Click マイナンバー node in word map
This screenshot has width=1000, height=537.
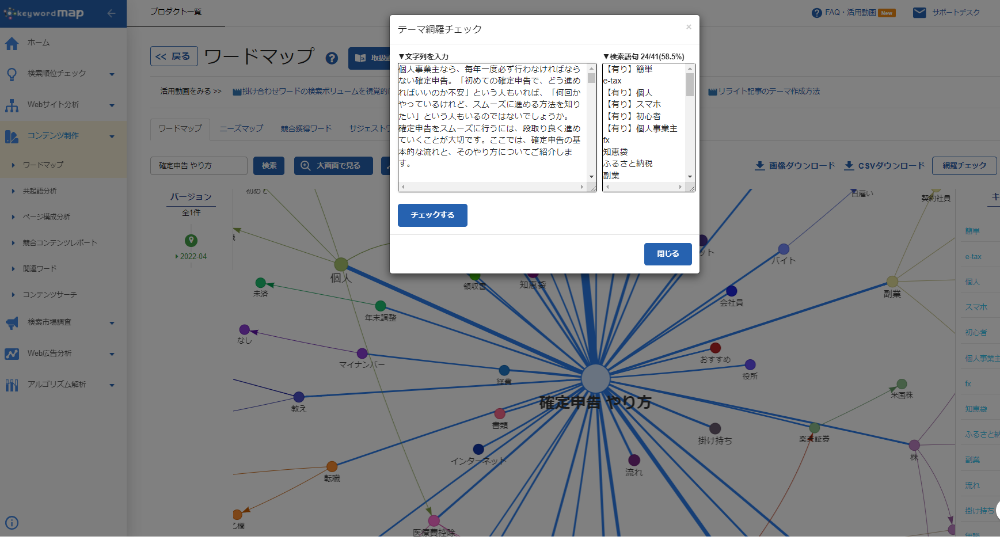pos(362,353)
